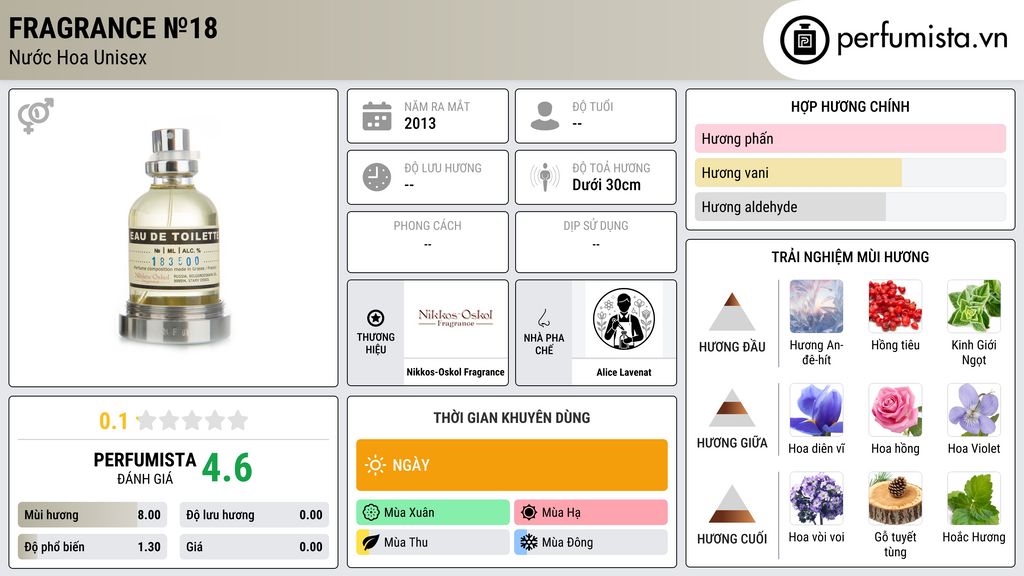This screenshot has height=576, width=1024.
Task: Select the Mùa Xuân season bar
Action: (x=433, y=513)
